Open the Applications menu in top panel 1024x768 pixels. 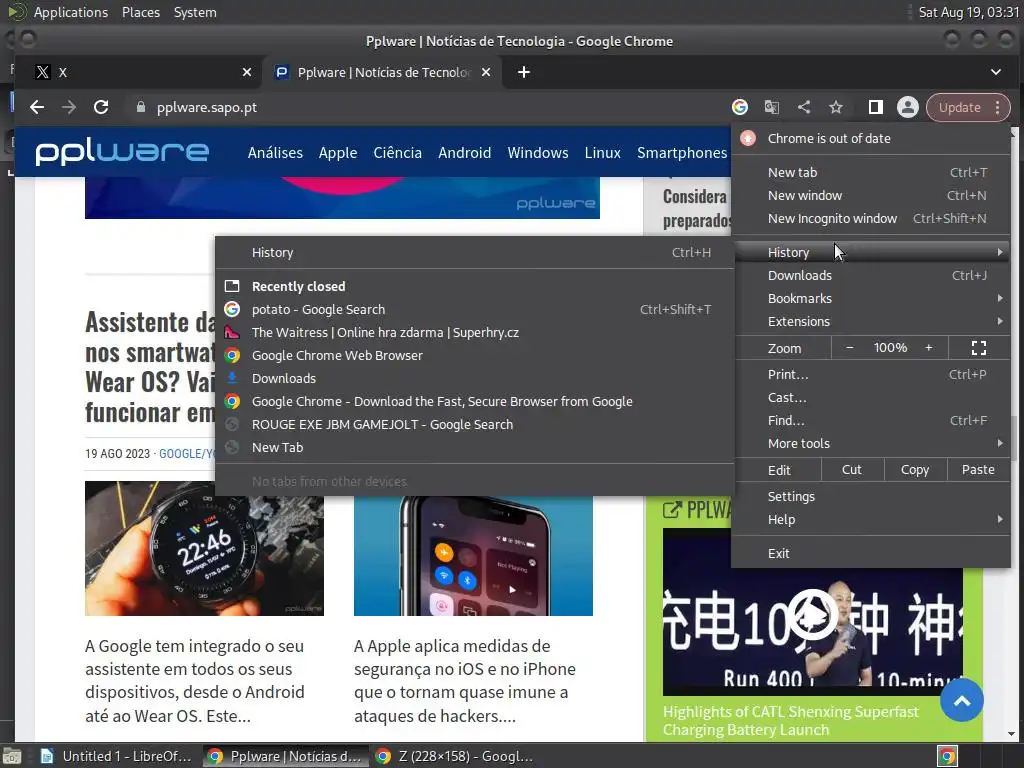(71, 12)
